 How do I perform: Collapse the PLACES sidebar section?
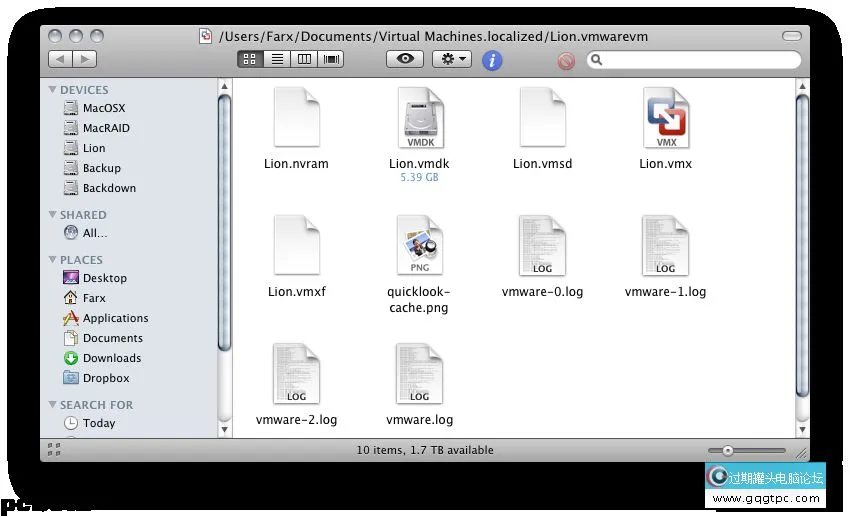click(53, 260)
